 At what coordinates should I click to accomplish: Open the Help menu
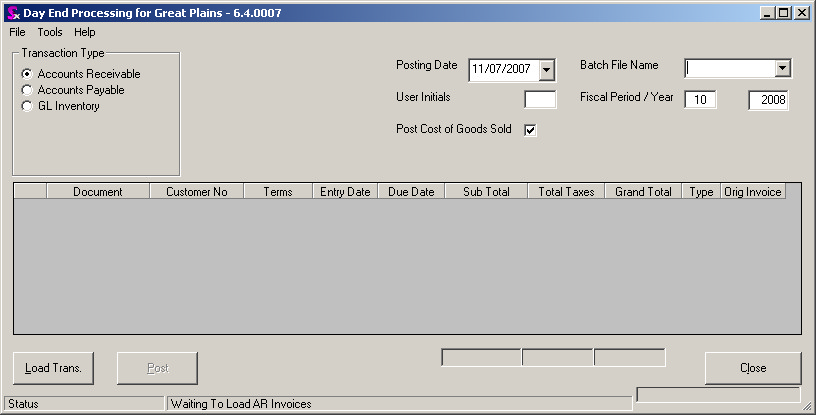click(x=85, y=32)
